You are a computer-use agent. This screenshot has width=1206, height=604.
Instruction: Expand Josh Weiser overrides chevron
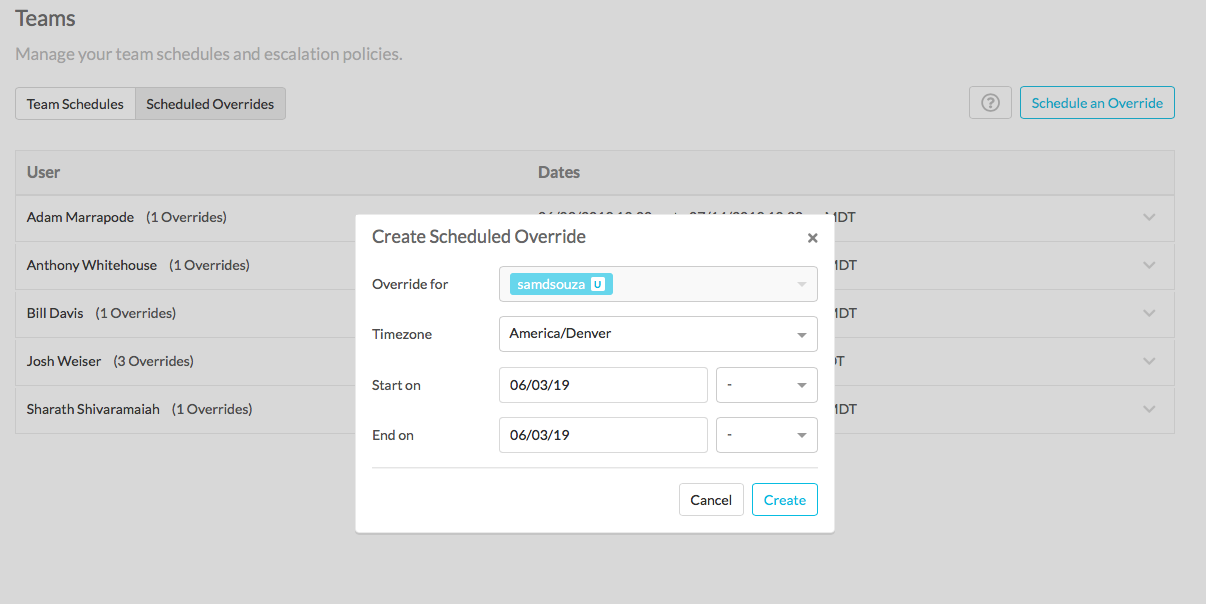click(1149, 361)
